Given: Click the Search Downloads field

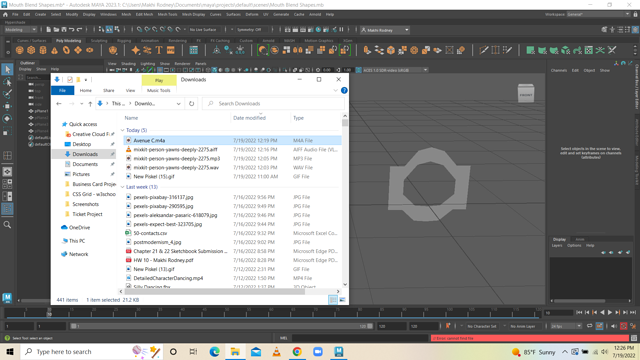Looking at the screenshot, I should click(273, 104).
